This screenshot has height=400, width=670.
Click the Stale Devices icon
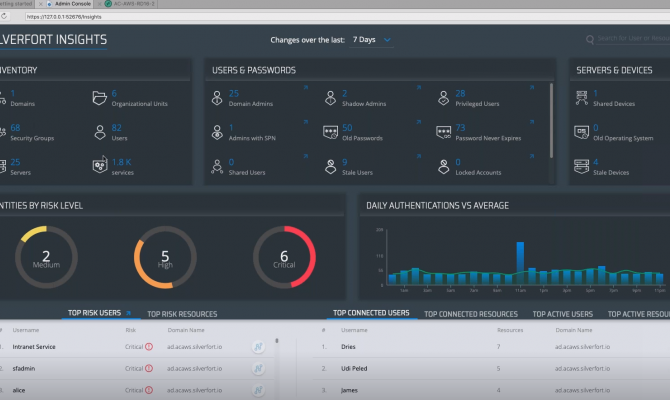click(582, 167)
